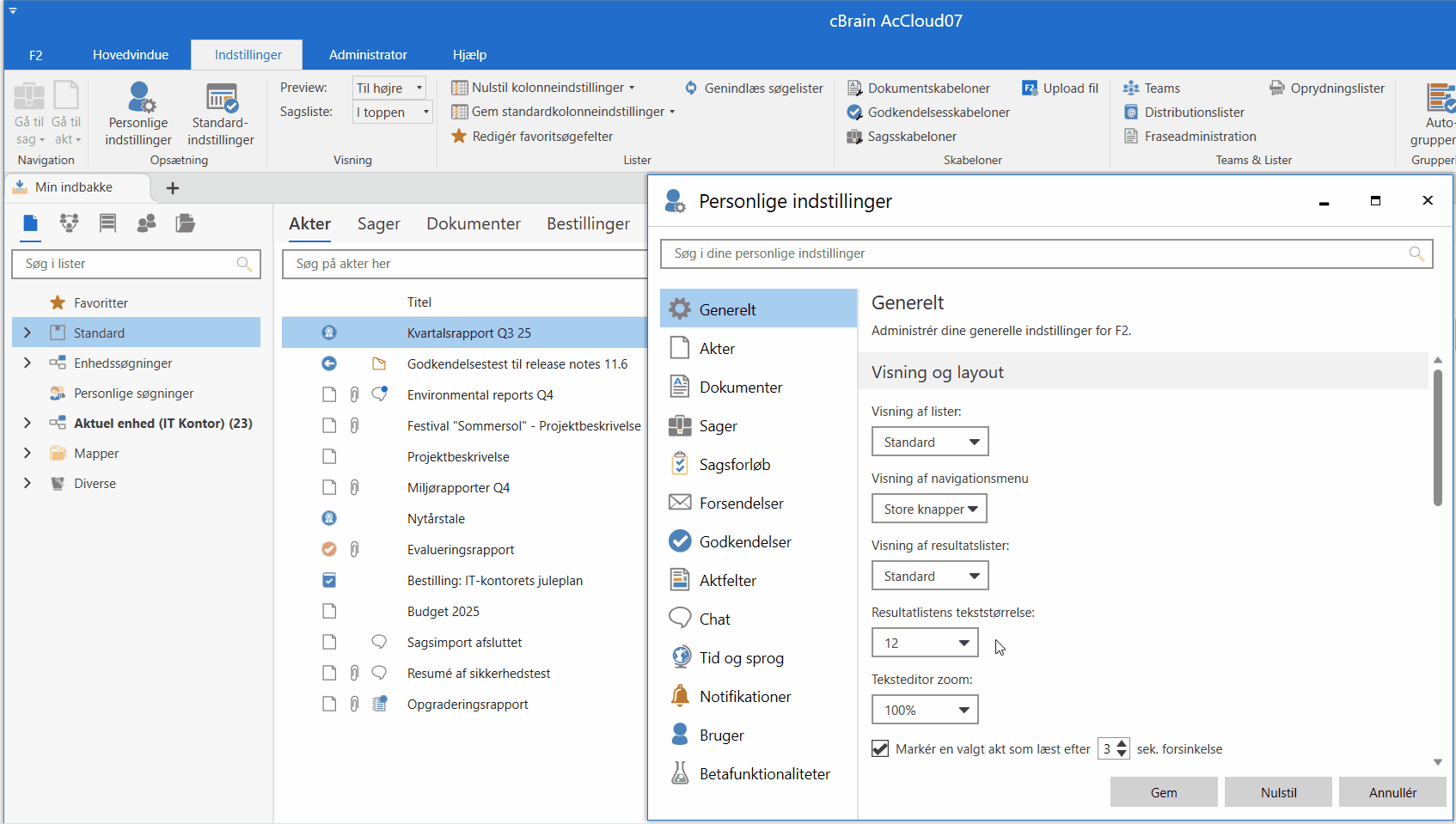Open the Teksteditor zoom dropdown
The width and height of the screenshot is (1456, 824).
click(925, 710)
